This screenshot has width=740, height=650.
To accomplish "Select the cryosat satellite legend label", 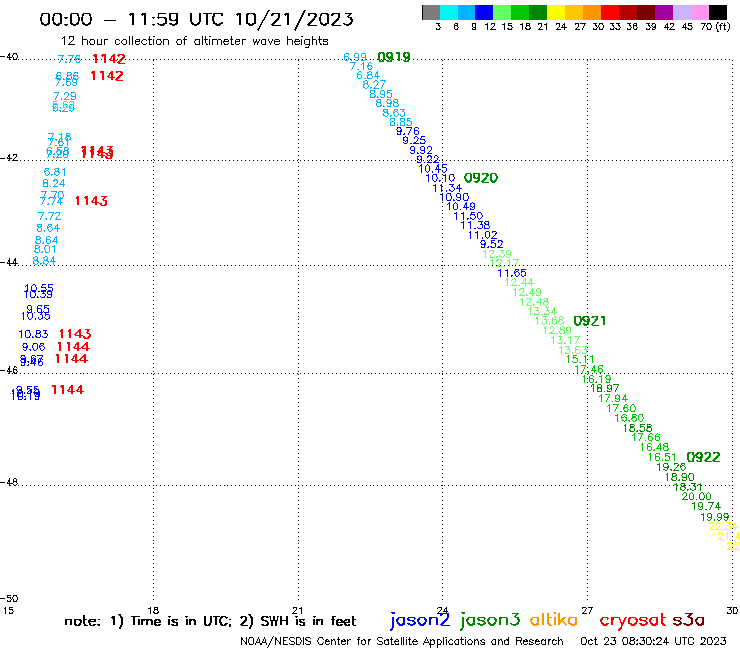I will coord(632,620).
